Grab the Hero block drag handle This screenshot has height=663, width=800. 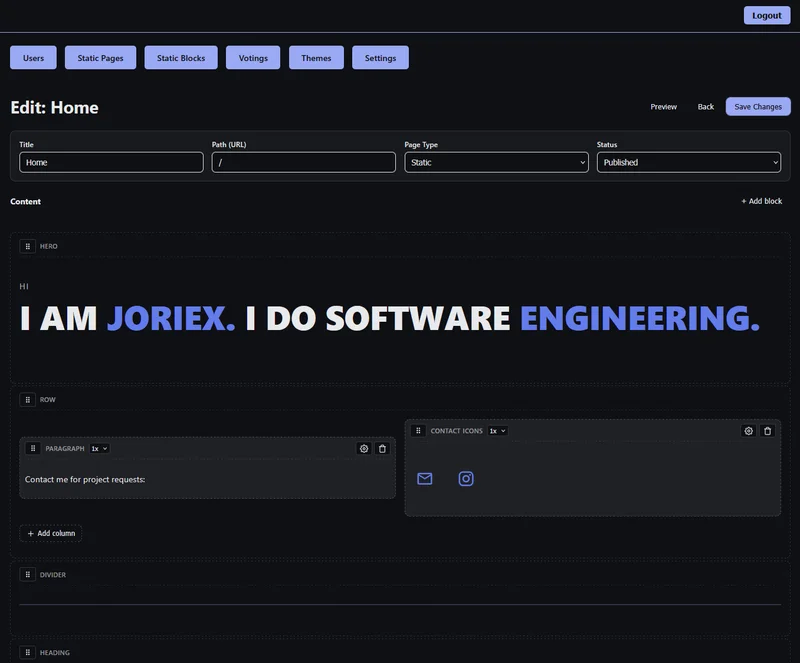pyautogui.click(x=28, y=246)
